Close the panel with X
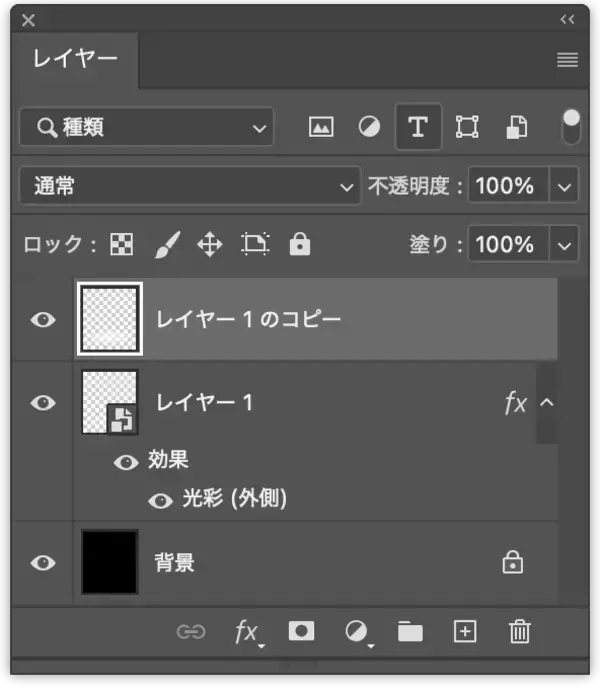Image resolution: width=600 pixels, height=689 pixels. [x=28, y=20]
